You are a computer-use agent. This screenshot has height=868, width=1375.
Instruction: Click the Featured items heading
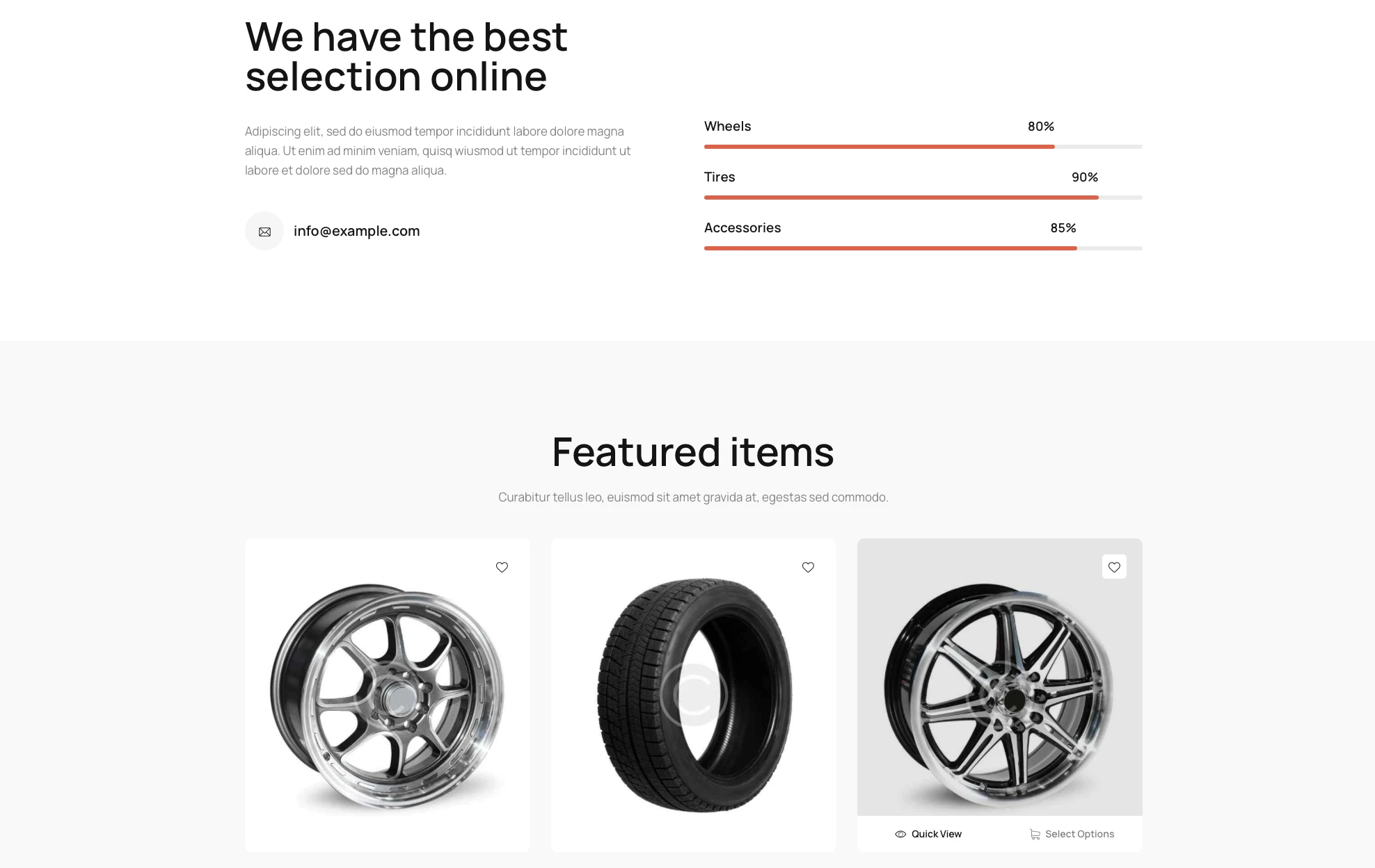(x=692, y=452)
